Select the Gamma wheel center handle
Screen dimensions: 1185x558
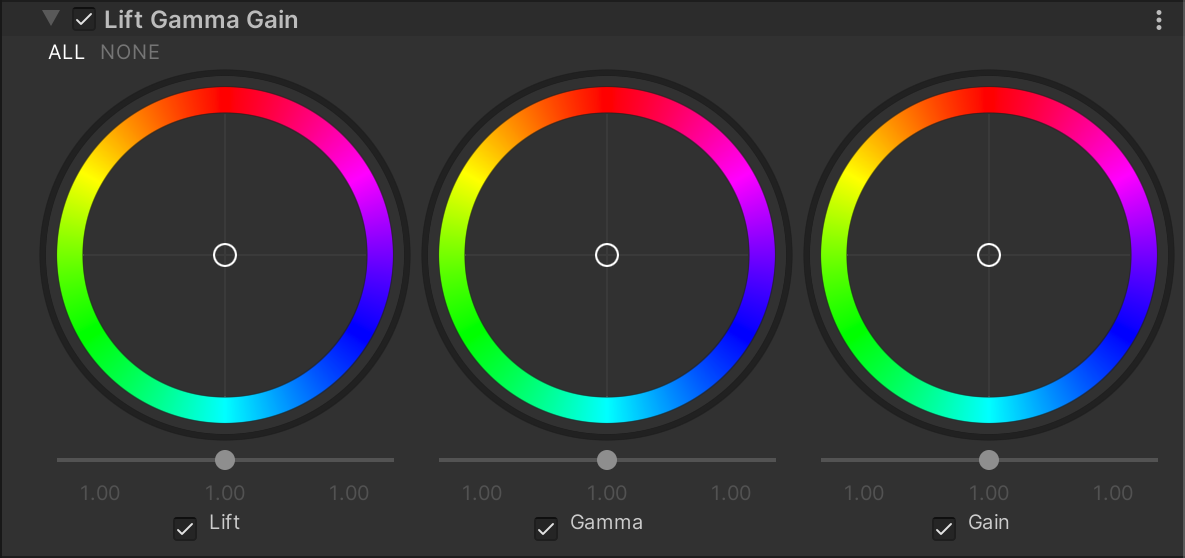(x=607, y=255)
